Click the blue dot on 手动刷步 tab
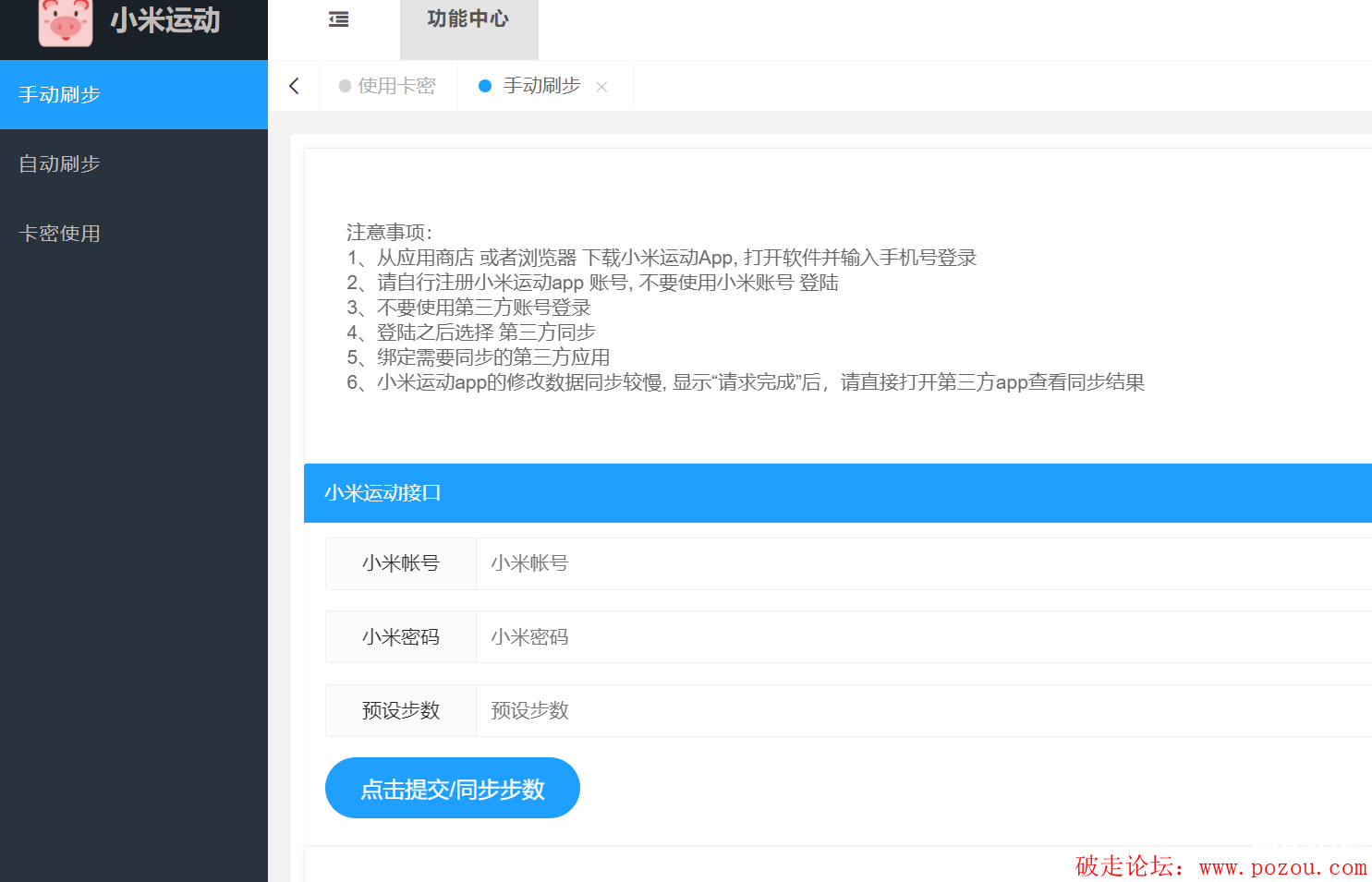This screenshot has width=1372, height=882. tap(484, 86)
